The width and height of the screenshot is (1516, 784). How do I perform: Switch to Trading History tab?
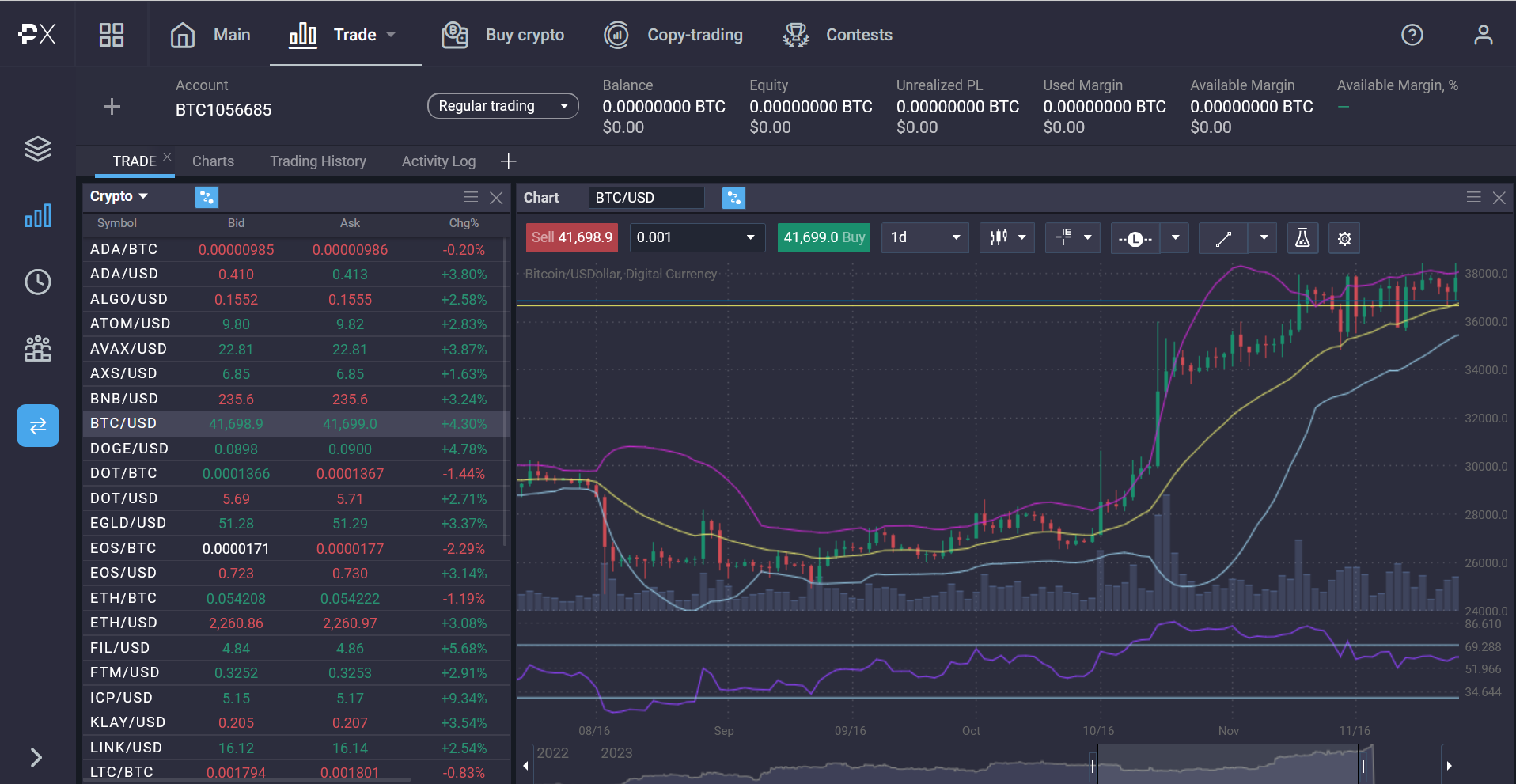pyautogui.click(x=318, y=161)
